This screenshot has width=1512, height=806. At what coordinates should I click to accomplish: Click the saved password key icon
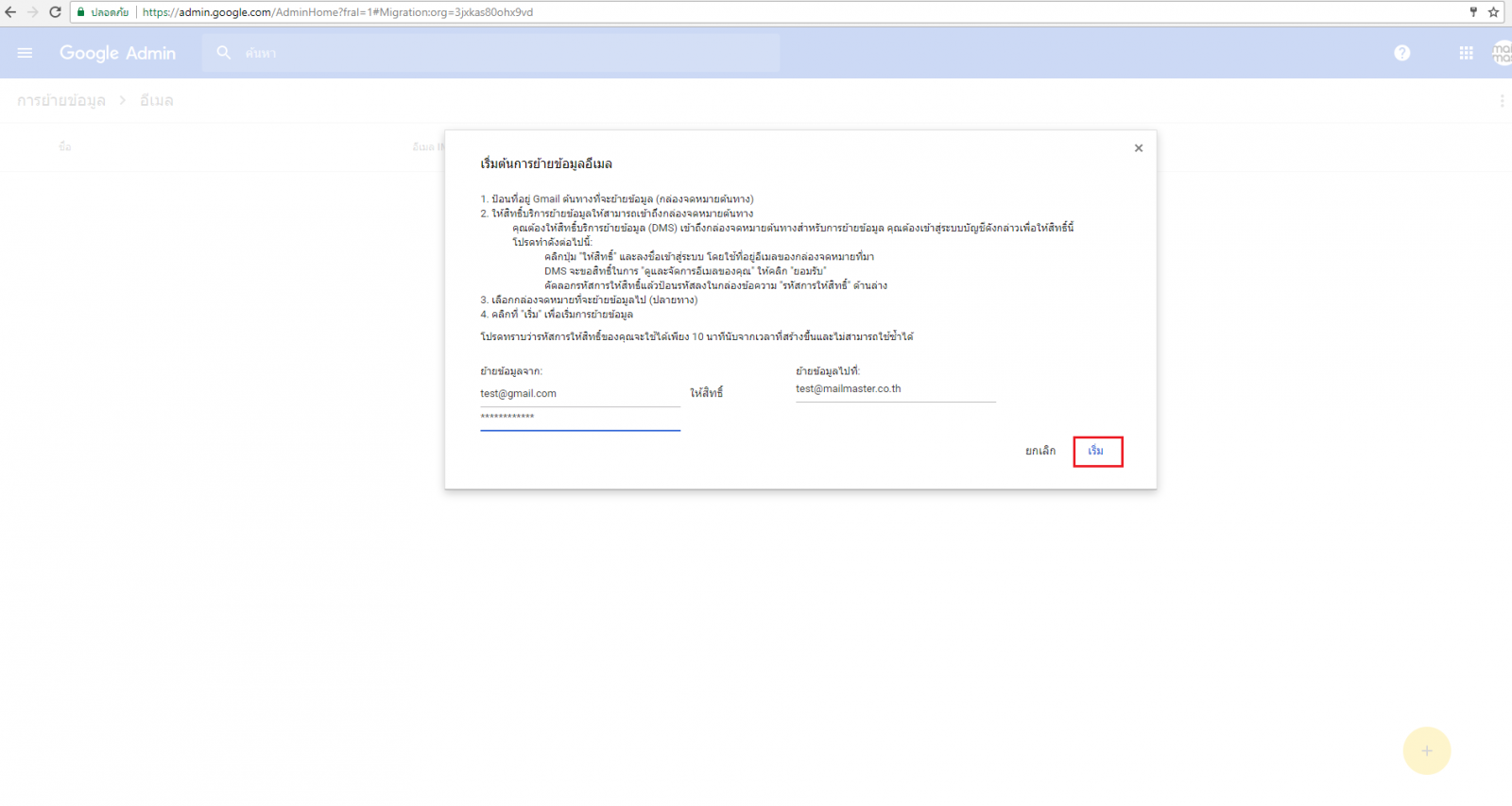click(x=1472, y=12)
